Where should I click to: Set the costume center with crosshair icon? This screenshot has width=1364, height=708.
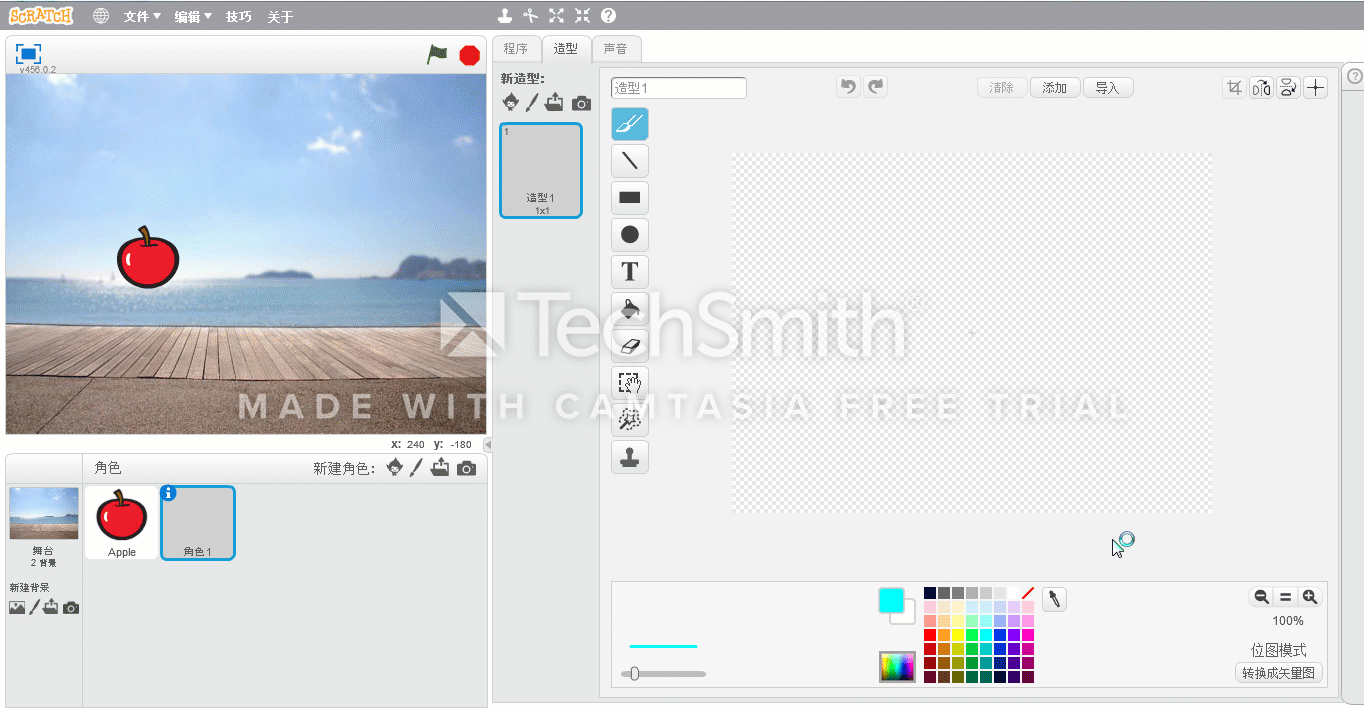[x=1316, y=88]
